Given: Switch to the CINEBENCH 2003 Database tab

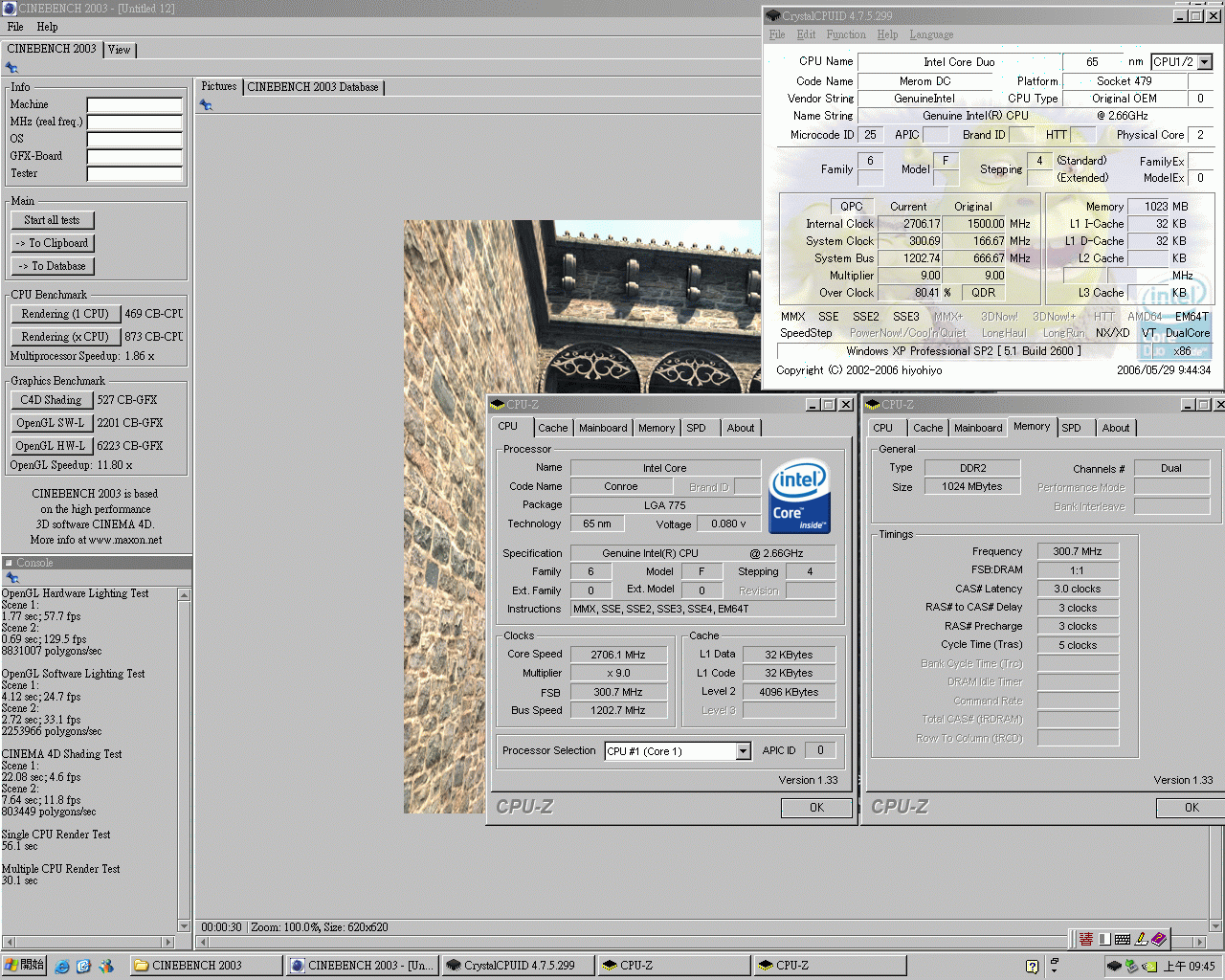Looking at the screenshot, I should [x=313, y=86].
